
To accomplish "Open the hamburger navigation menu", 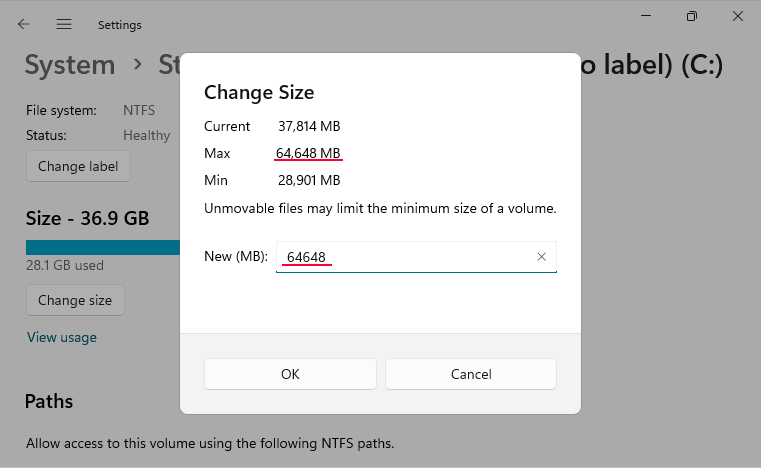I will [64, 24].
